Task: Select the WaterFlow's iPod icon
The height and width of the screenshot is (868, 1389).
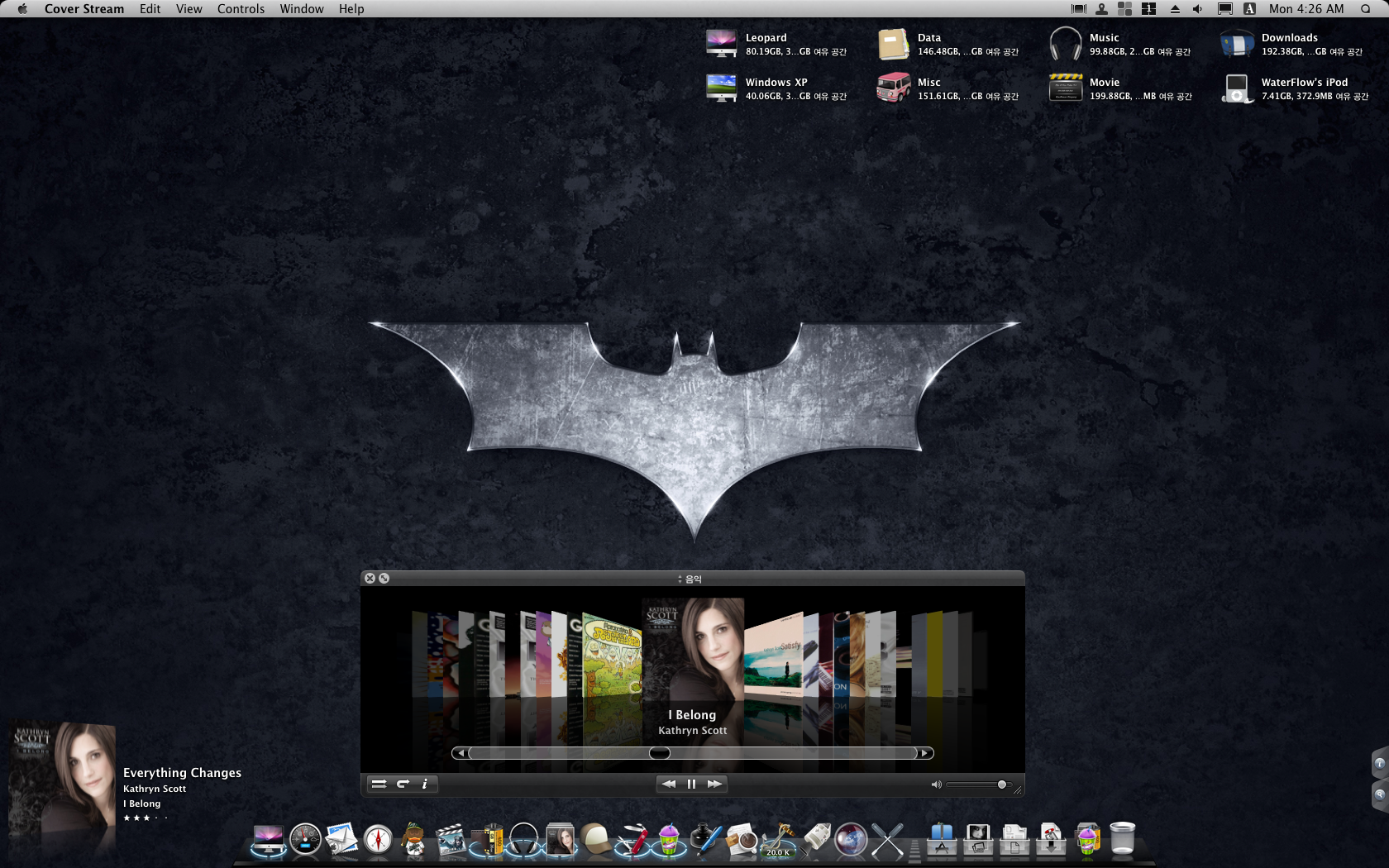Action: pos(1237,88)
